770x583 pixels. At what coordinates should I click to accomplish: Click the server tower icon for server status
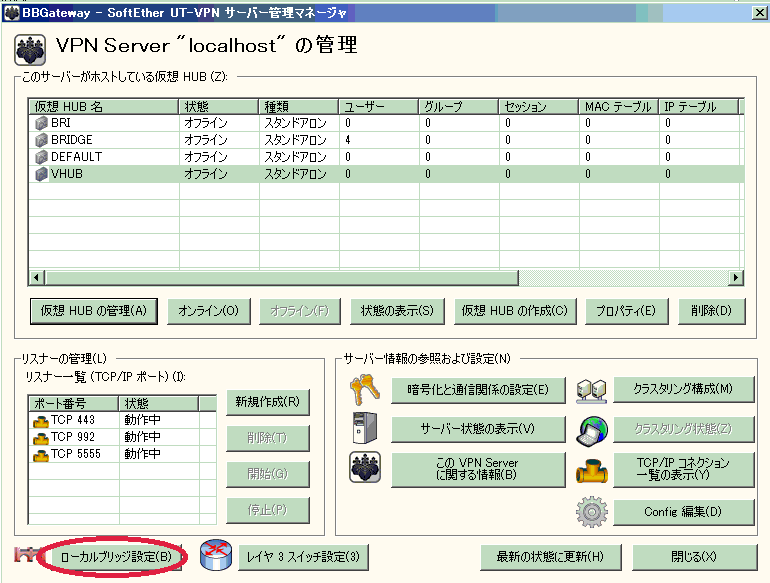click(x=364, y=428)
